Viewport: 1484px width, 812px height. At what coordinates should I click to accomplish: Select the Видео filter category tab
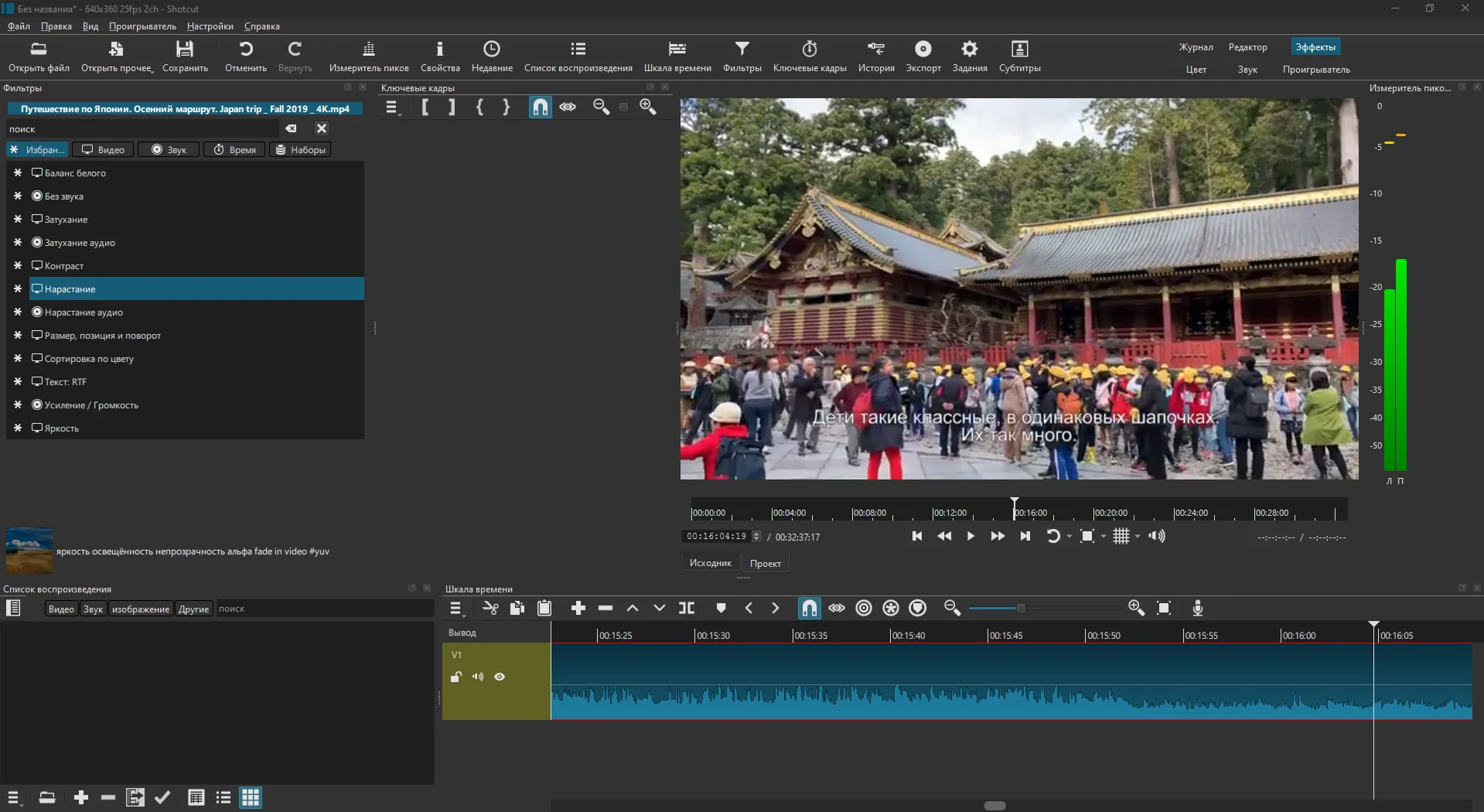[x=103, y=150]
